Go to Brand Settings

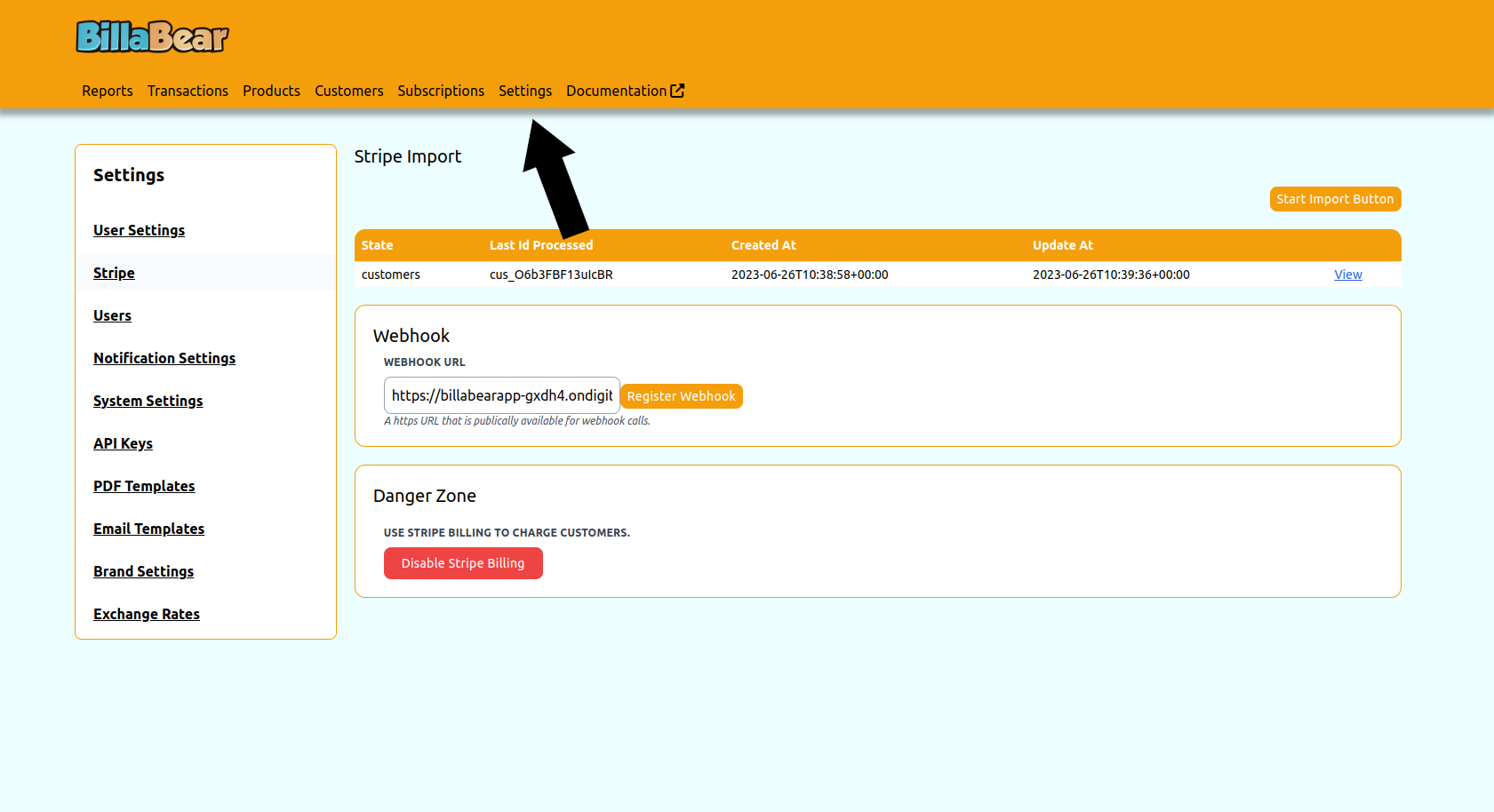[143, 571]
